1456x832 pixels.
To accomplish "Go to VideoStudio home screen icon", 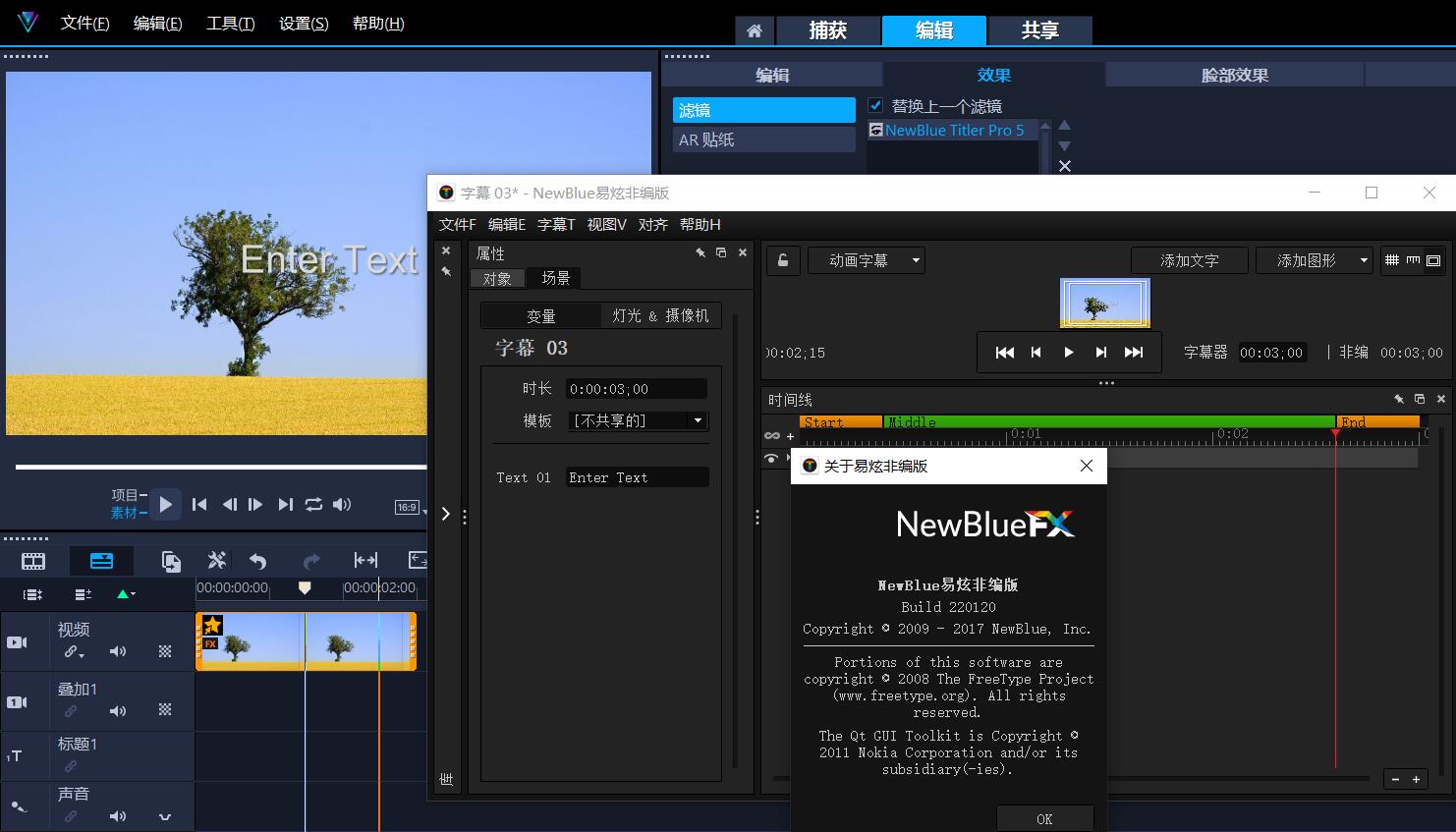I will (x=754, y=30).
